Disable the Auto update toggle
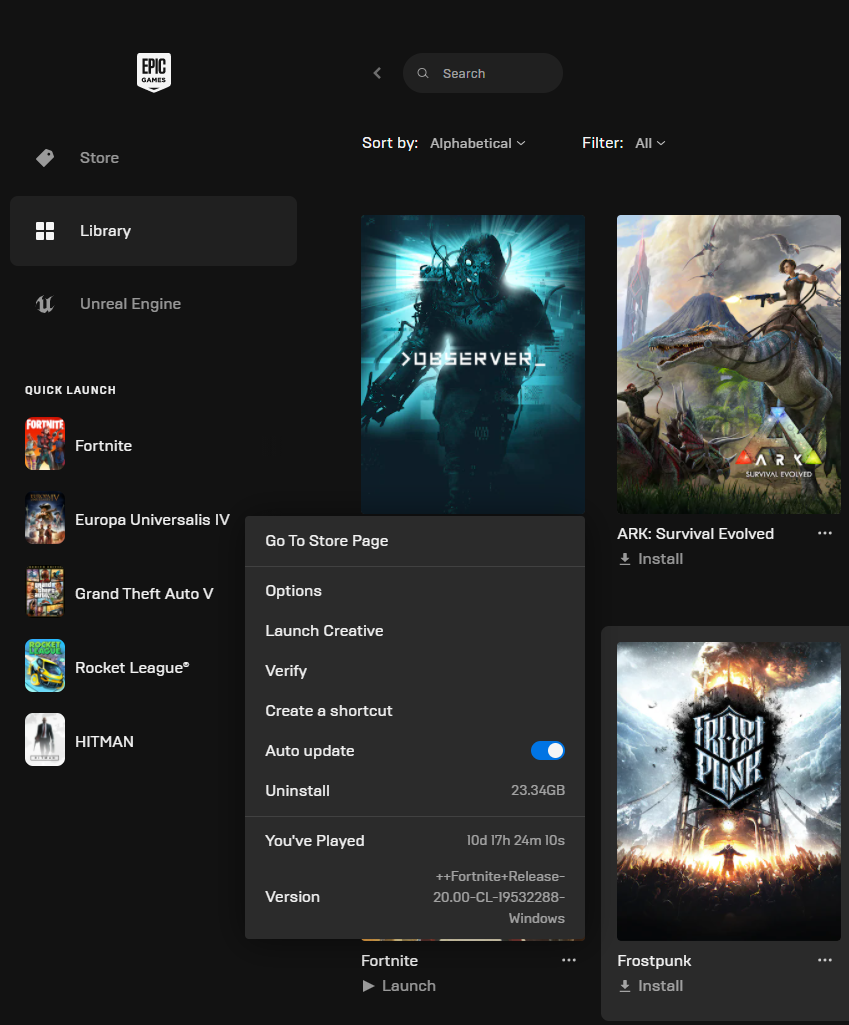 pos(548,750)
